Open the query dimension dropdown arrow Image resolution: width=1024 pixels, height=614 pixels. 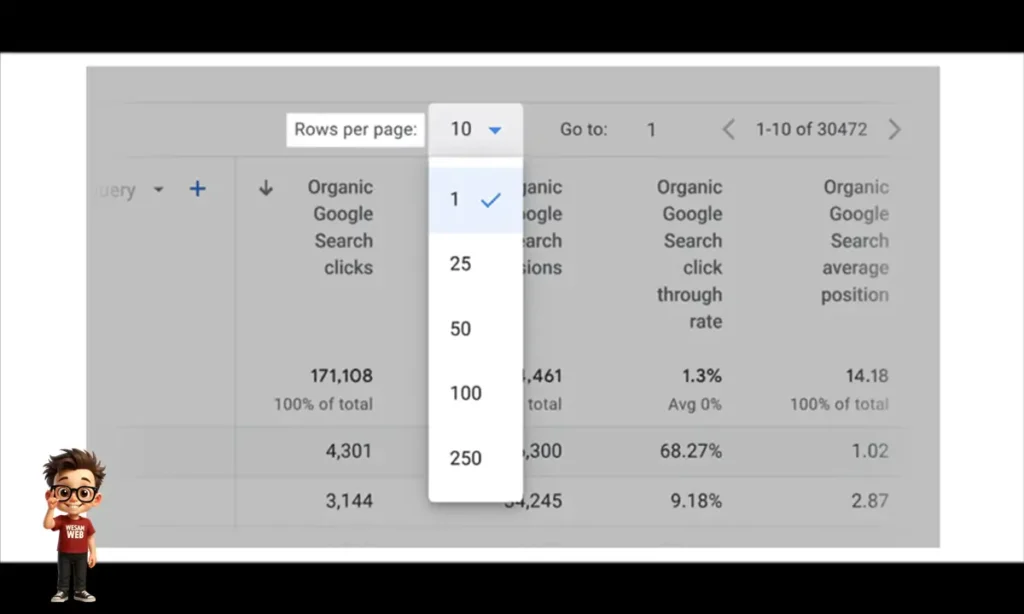pos(158,190)
